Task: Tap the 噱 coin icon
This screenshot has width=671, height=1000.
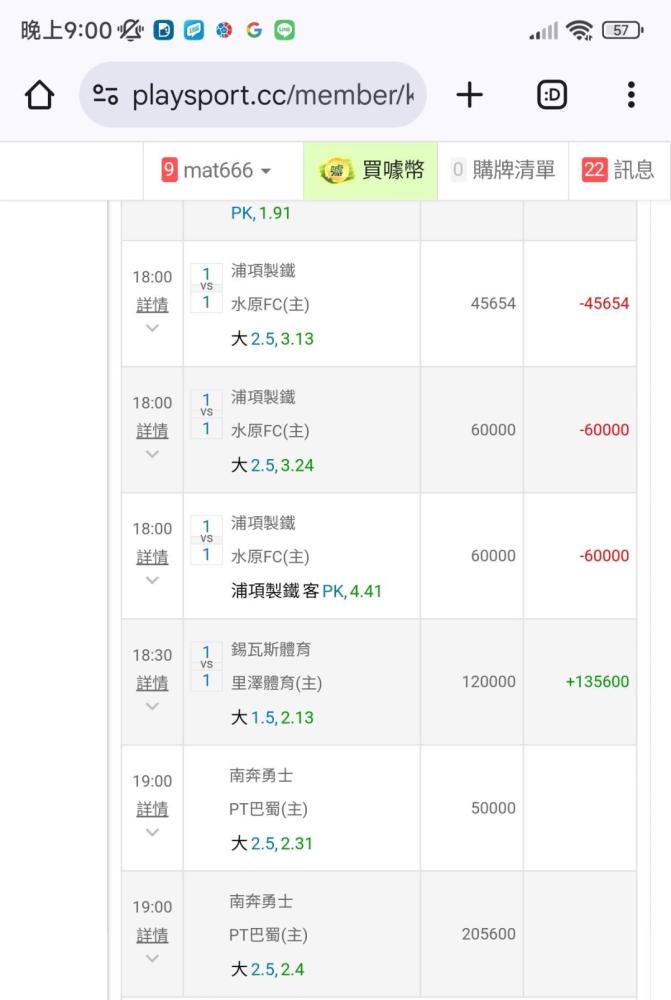Action: [x=336, y=171]
